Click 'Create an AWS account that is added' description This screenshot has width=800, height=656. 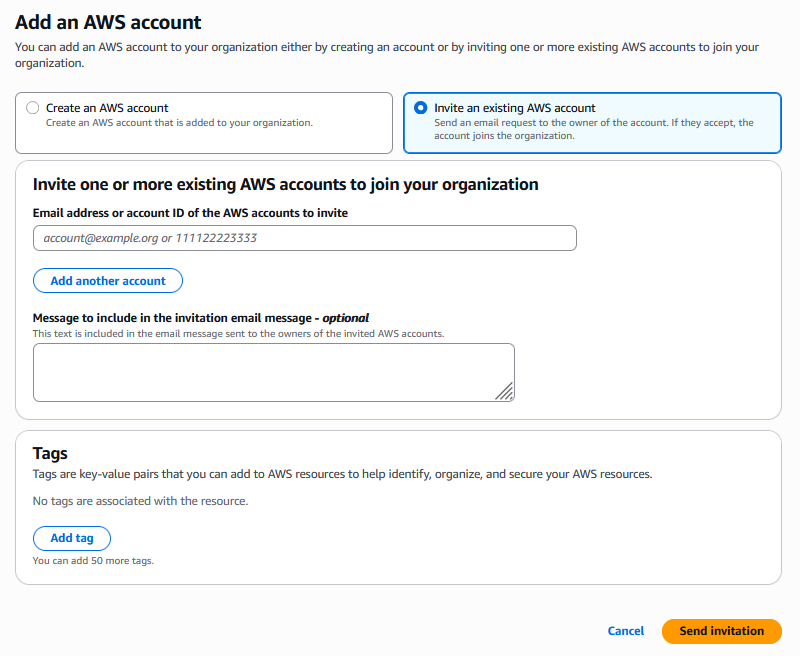(179, 122)
